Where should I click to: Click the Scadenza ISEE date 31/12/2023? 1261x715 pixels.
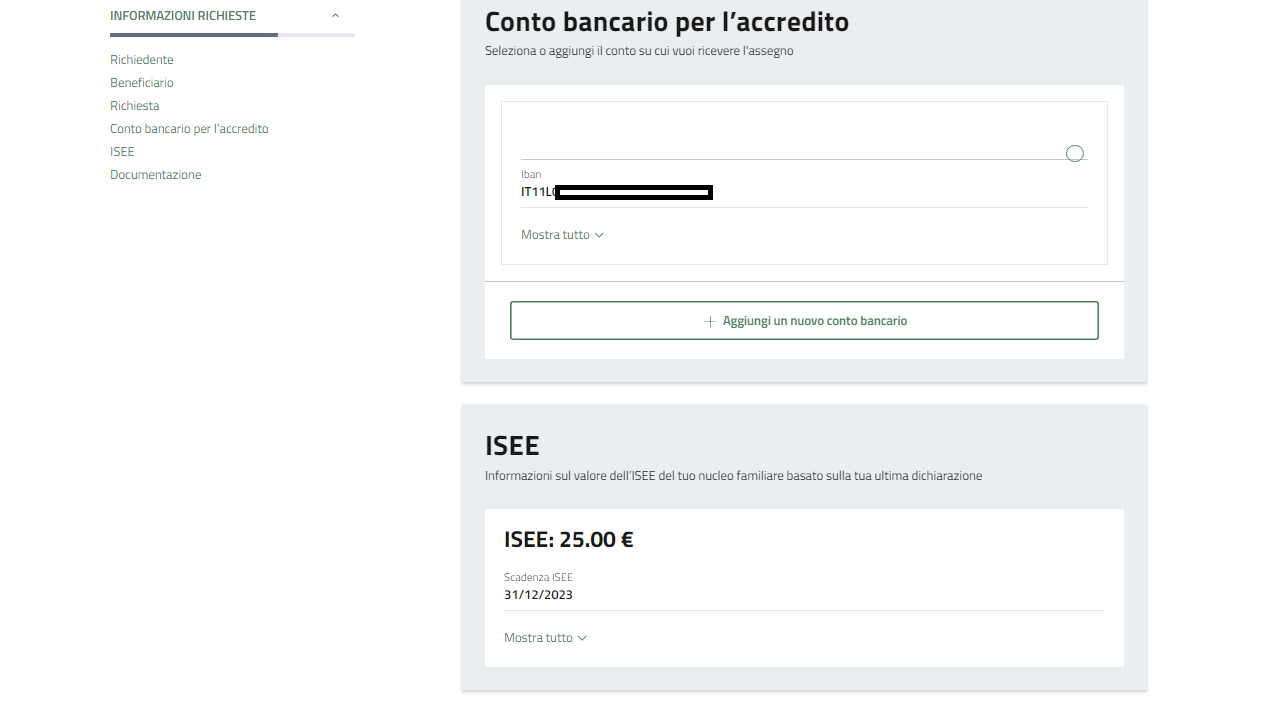[538, 595]
